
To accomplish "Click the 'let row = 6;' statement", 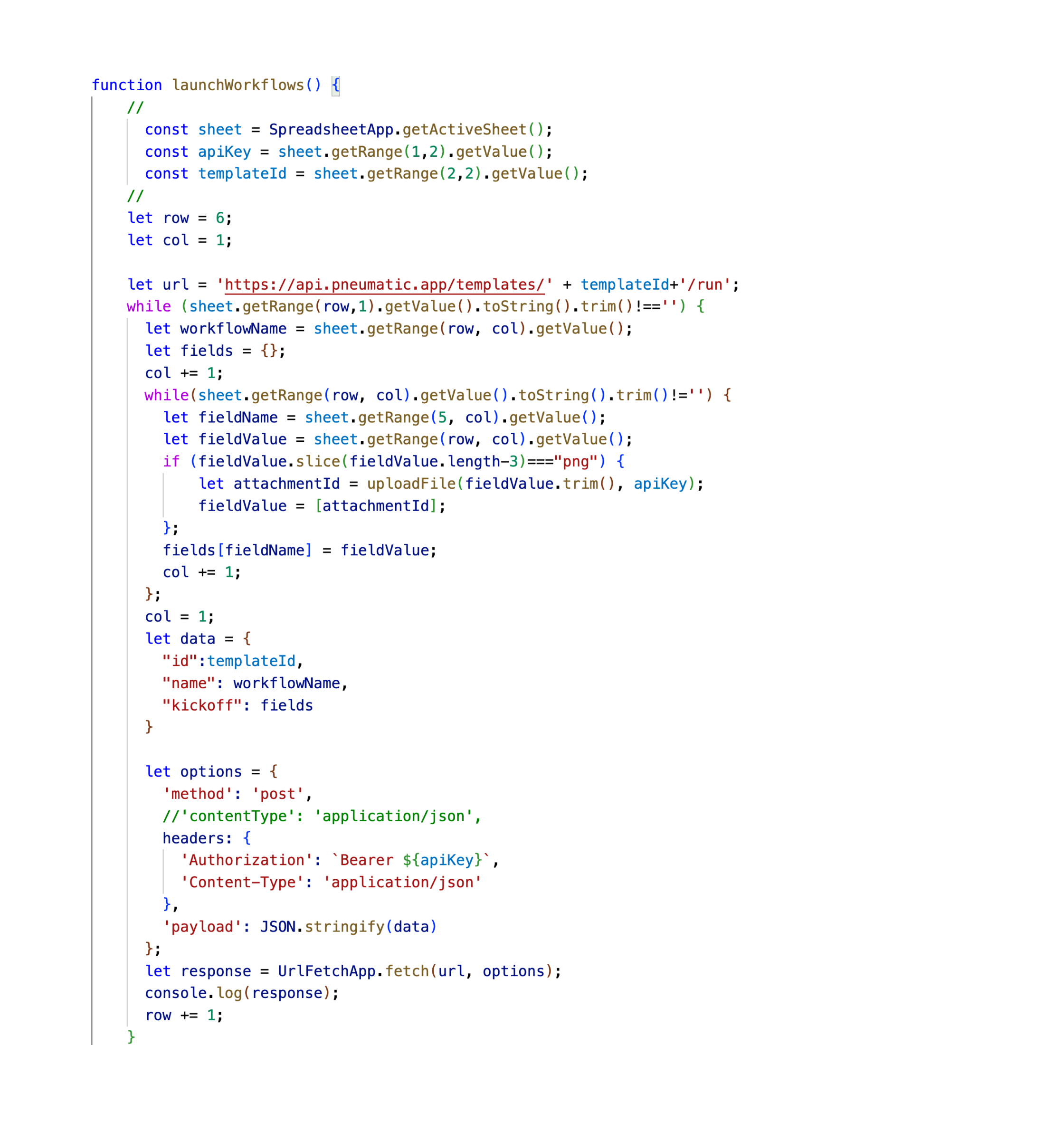I will coord(180,218).
